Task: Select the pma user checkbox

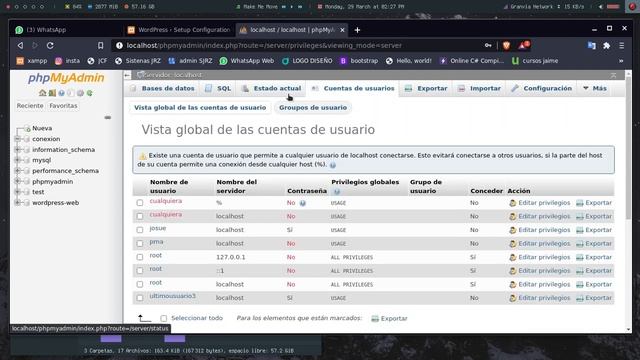Action: [140, 243]
